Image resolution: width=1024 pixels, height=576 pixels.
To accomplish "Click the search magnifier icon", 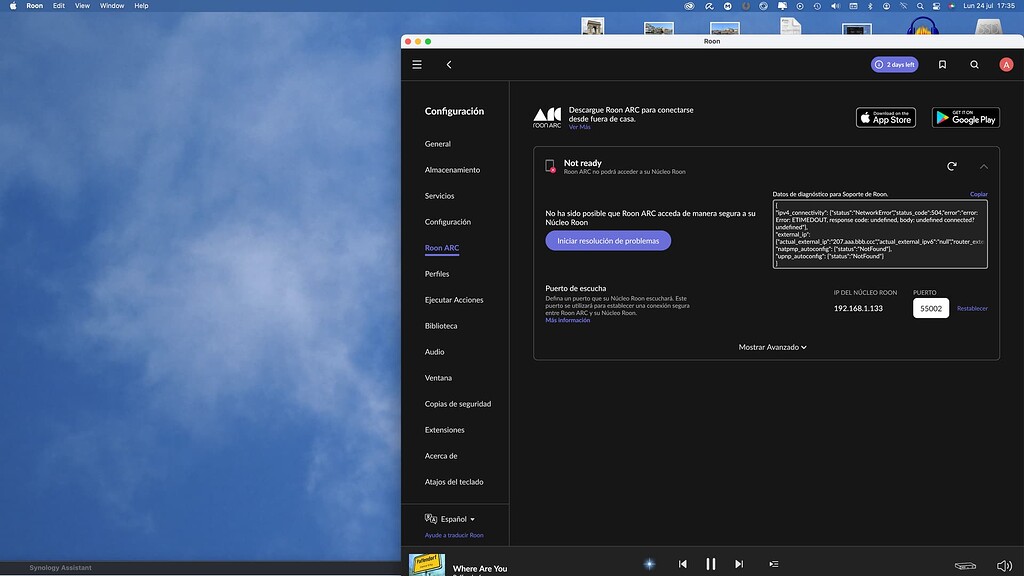I will [974, 64].
